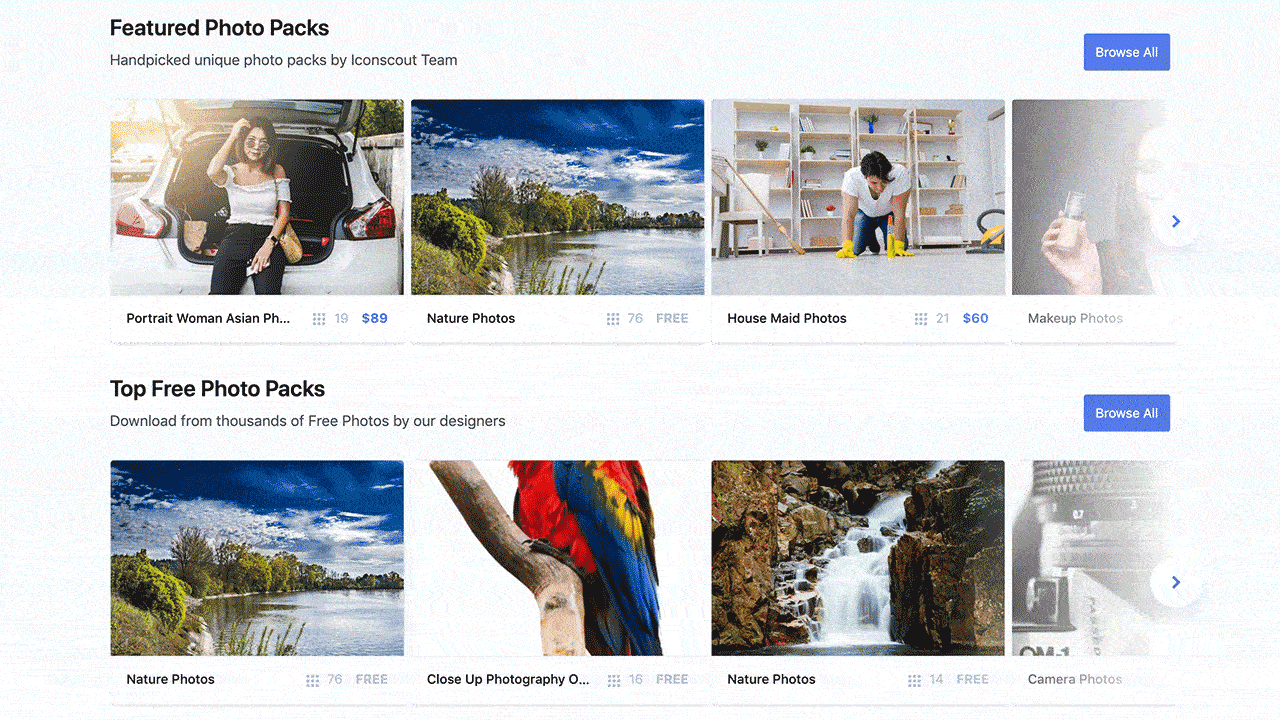This screenshot has width=1280, height=720.
Task: Click grid icon beside the $60 price
Action: (x=921, y=319)
